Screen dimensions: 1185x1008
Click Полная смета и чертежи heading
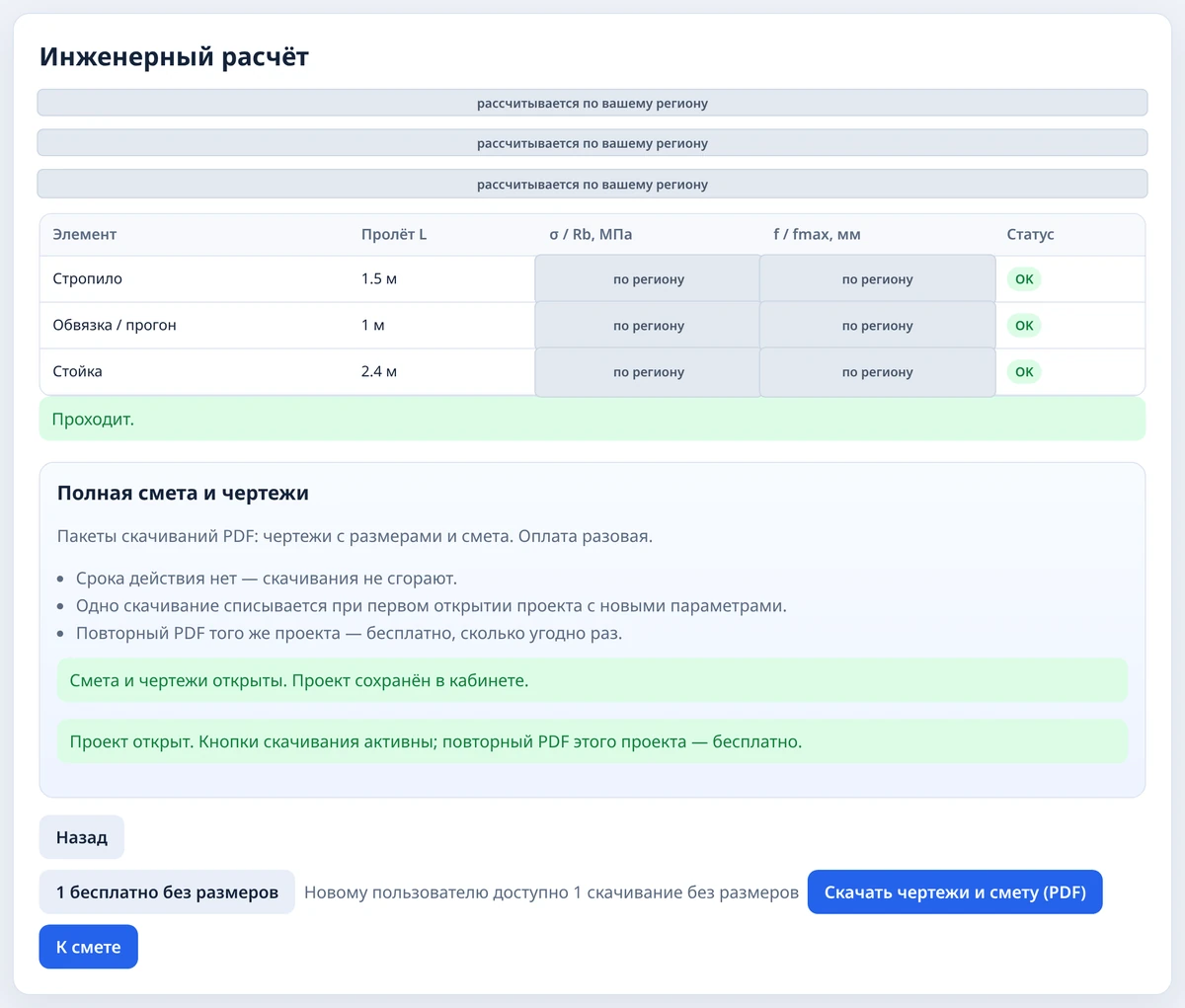(x=183, y=494)
